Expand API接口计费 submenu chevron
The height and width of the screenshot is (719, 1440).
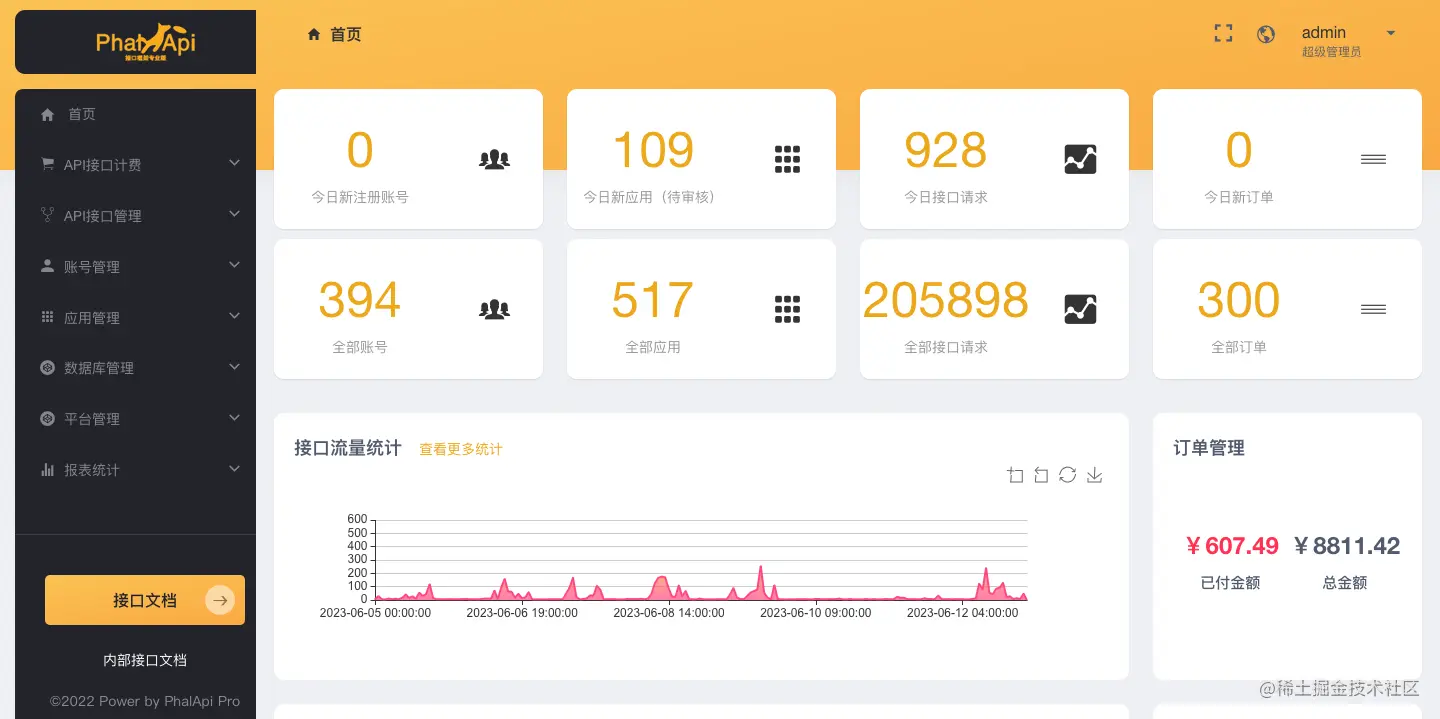tap(234, 162)
